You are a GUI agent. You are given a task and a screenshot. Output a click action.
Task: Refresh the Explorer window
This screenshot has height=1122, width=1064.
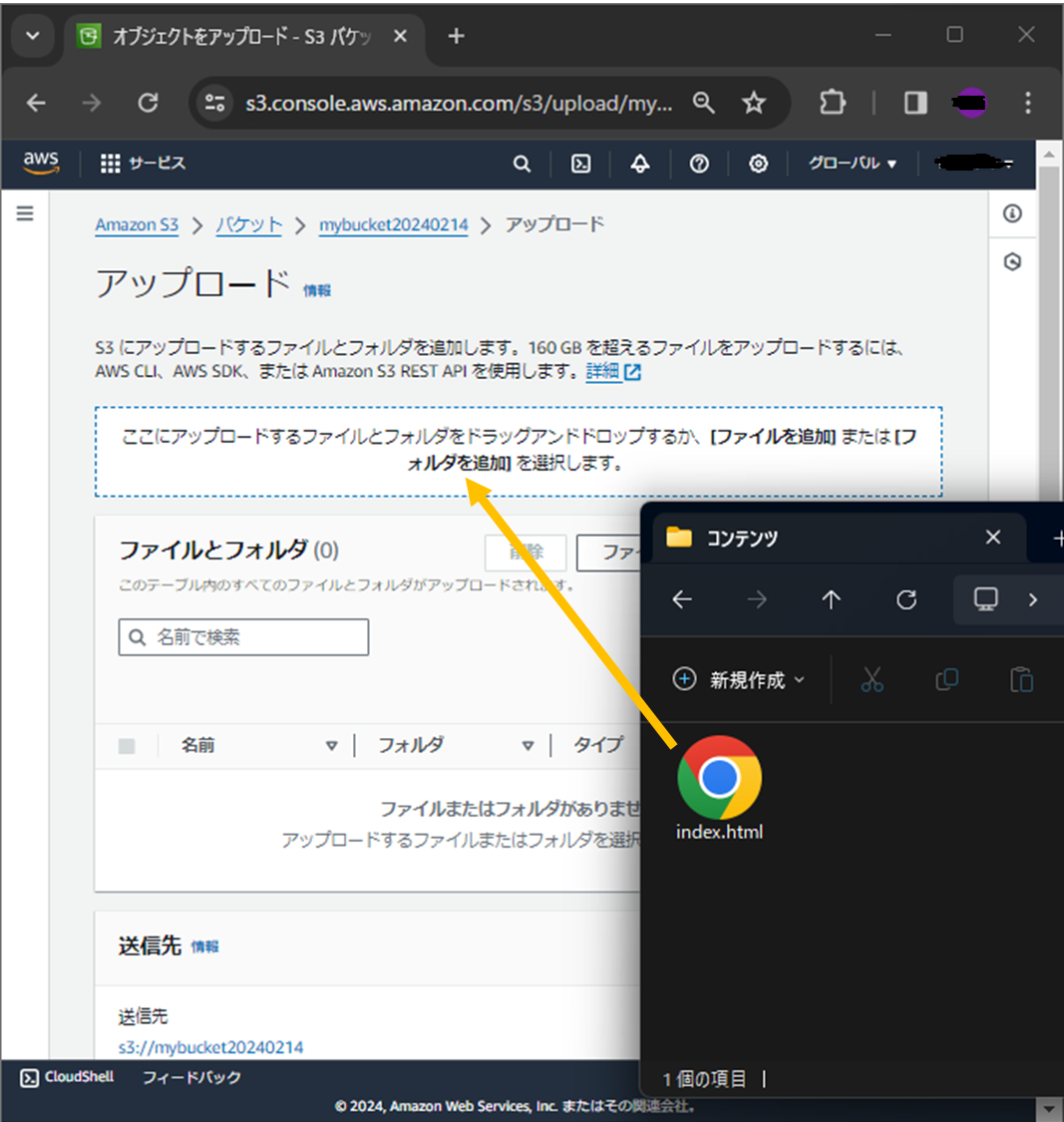coord(906,599)
